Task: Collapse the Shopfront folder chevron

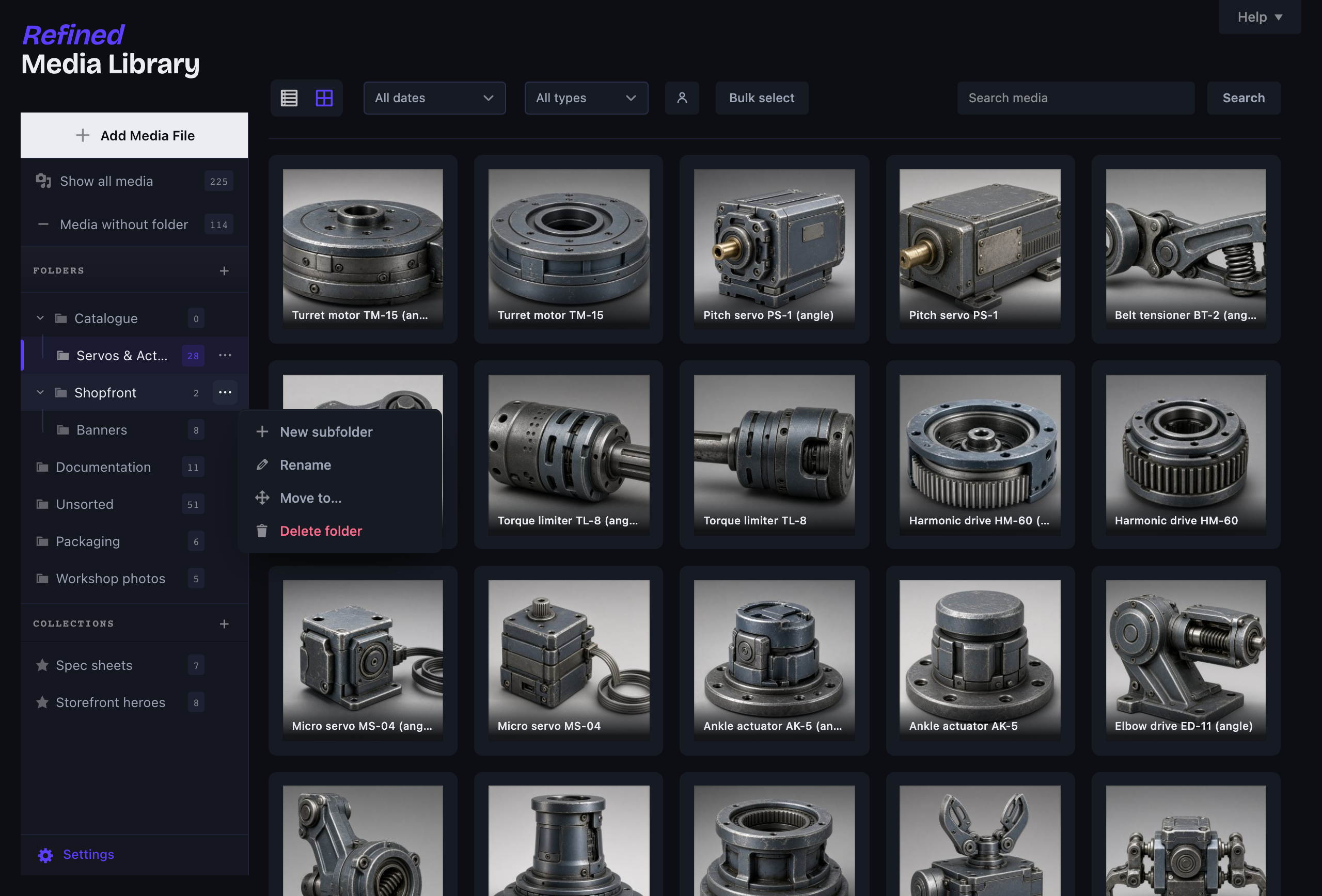Action: [40, 392]
